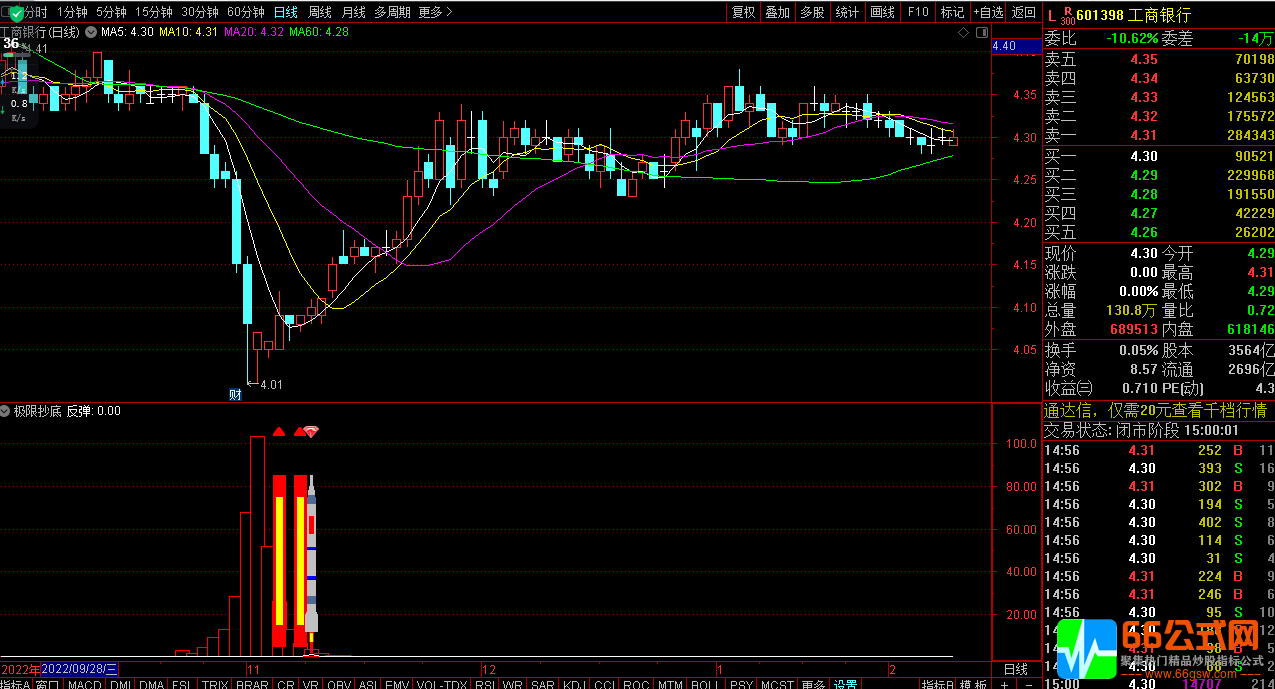This screenshot has height=689, width=1275.
Task: Switch to the 60分钟 period
Action: [x=245, y=12]
